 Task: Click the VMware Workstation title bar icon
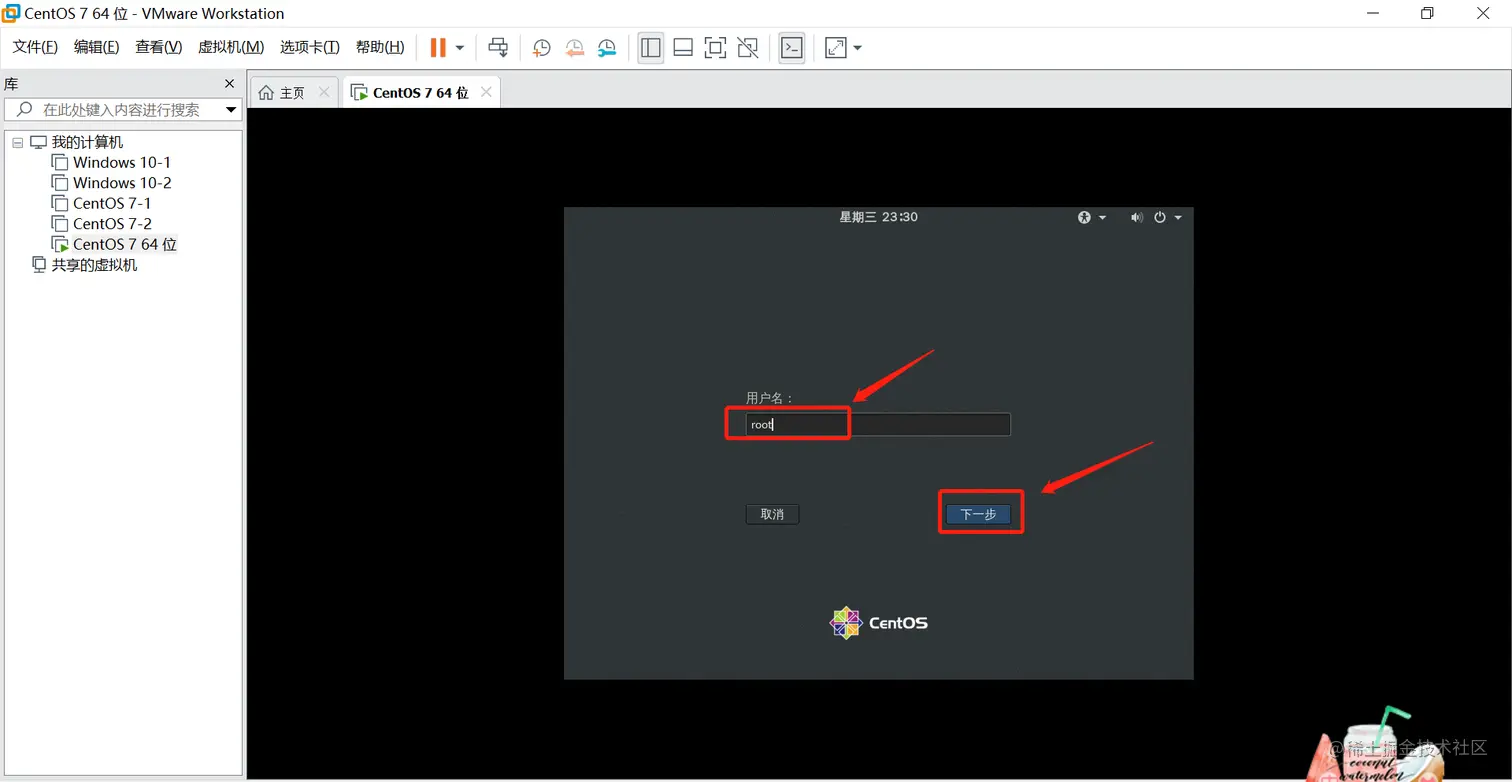click(x=11, y=13)
